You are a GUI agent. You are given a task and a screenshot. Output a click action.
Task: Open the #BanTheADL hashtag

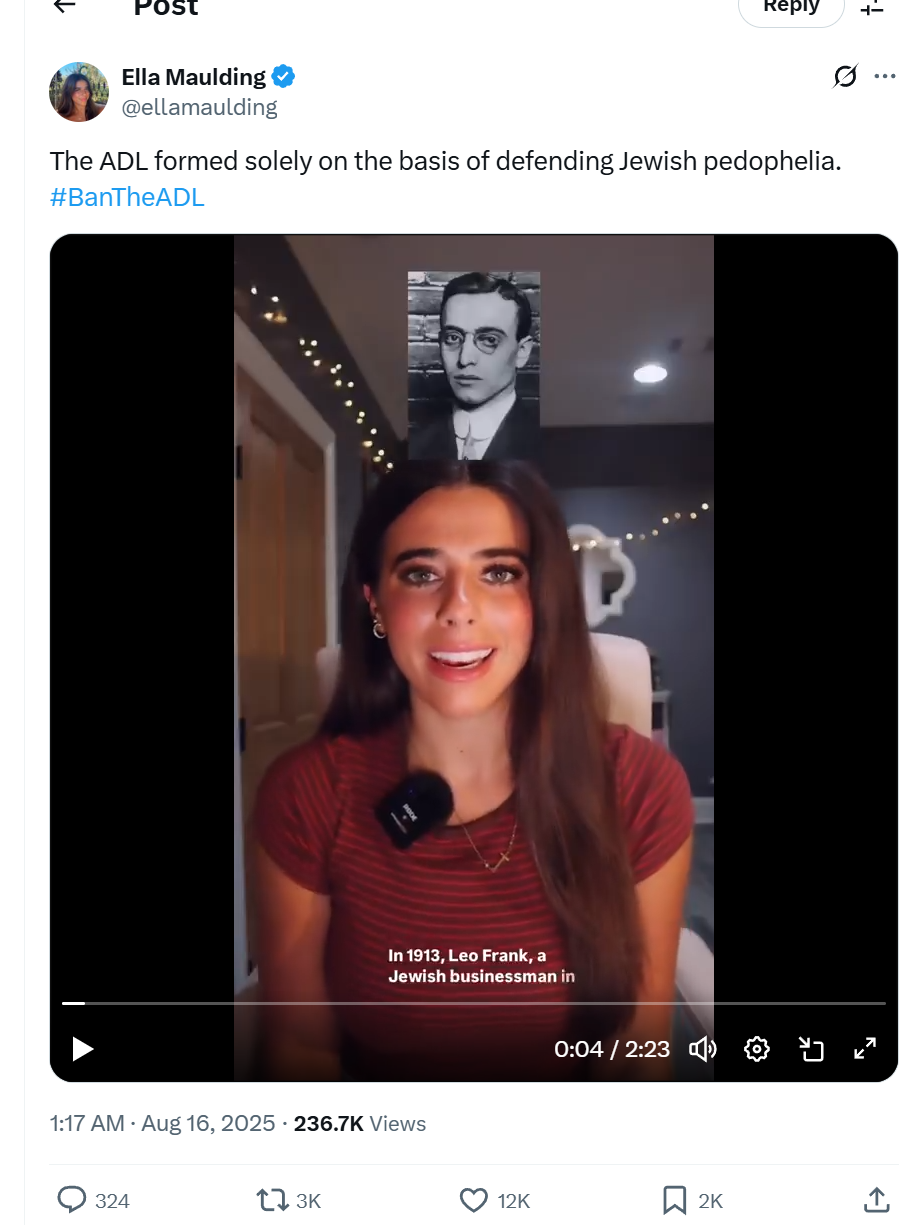tap(127, 197)
